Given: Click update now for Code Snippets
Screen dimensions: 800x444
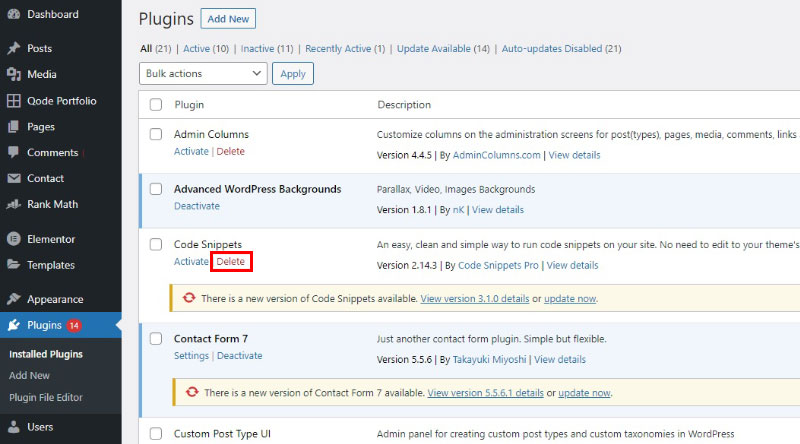Looking at the screenshot, I should pyautogui.click(x=570, y=299).
